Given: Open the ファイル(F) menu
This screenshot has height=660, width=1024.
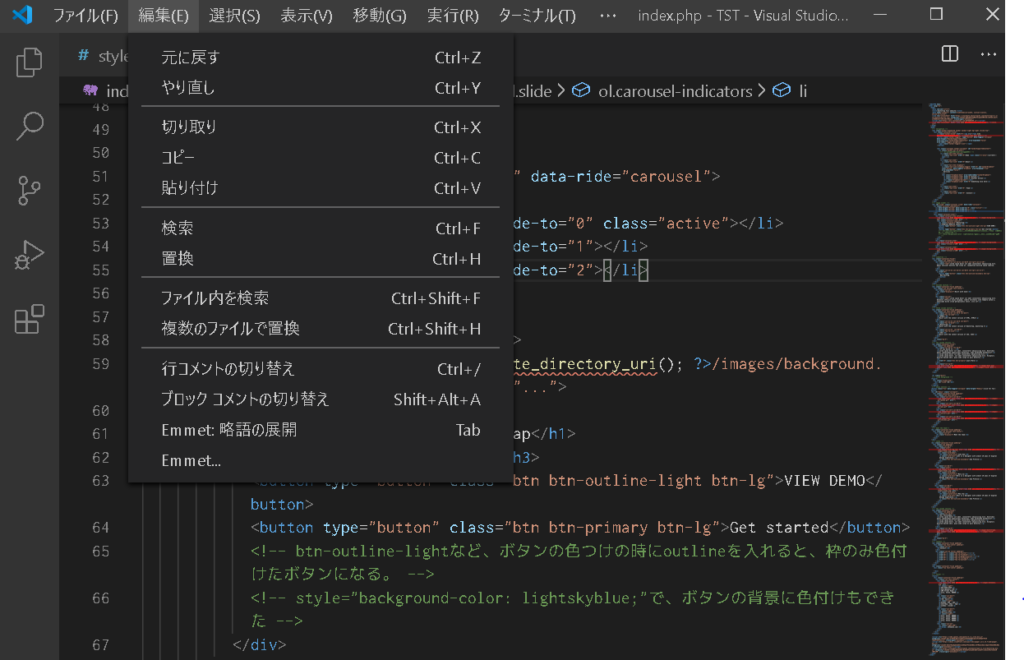Looking at the screenshot, I should [85, 16].
